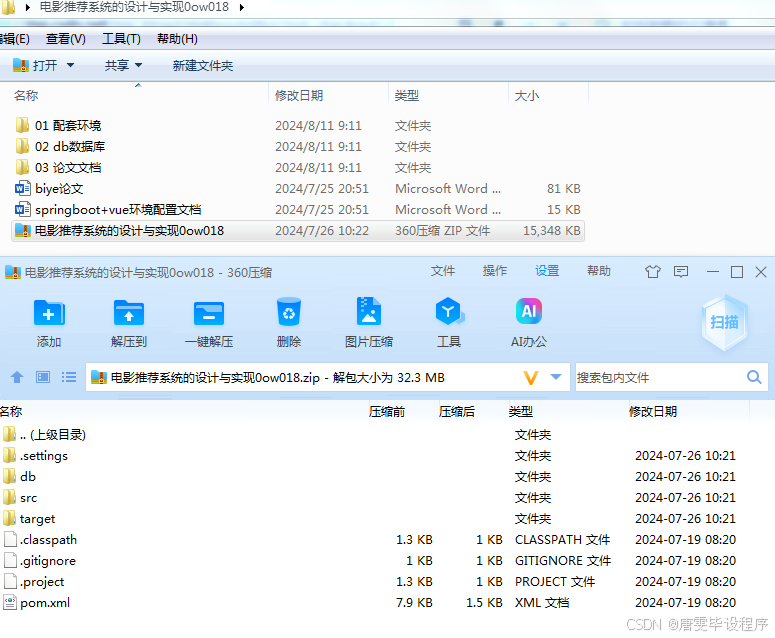Image resolution: width=775 pixels, height=638 pixels.
Task: Open the 查看(V) menu in Explorer
Action: (x=65, y=39)
